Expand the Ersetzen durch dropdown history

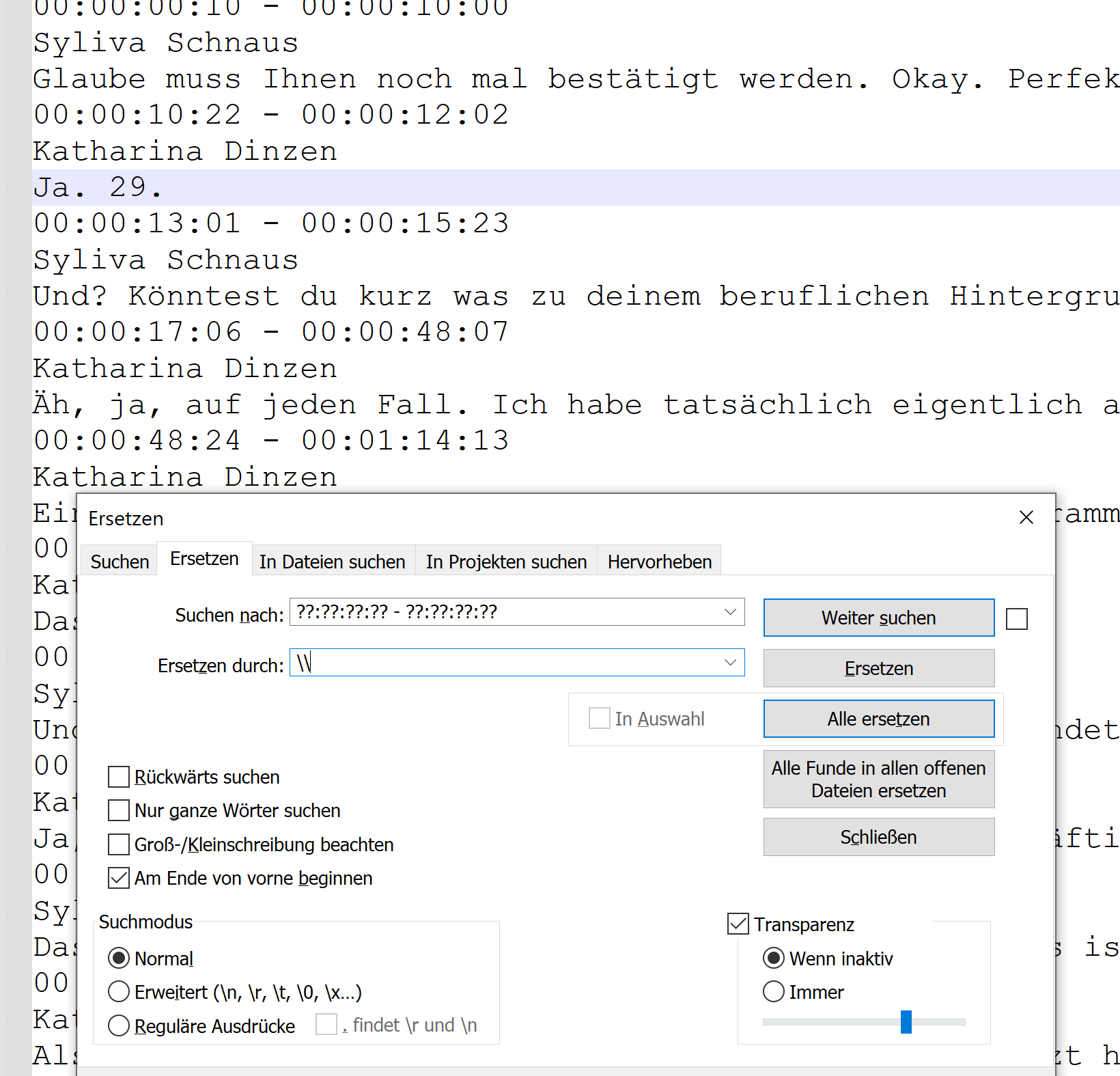click(x=730, y=663)
